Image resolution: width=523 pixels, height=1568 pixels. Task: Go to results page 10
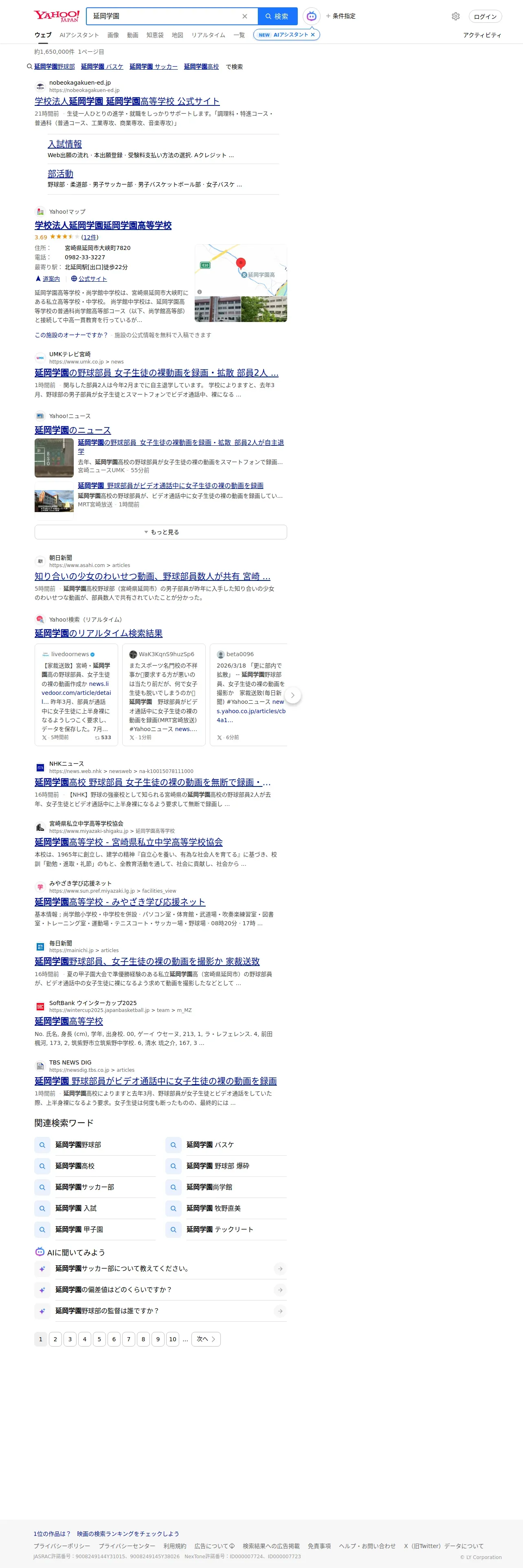[x=173, y=1339]
